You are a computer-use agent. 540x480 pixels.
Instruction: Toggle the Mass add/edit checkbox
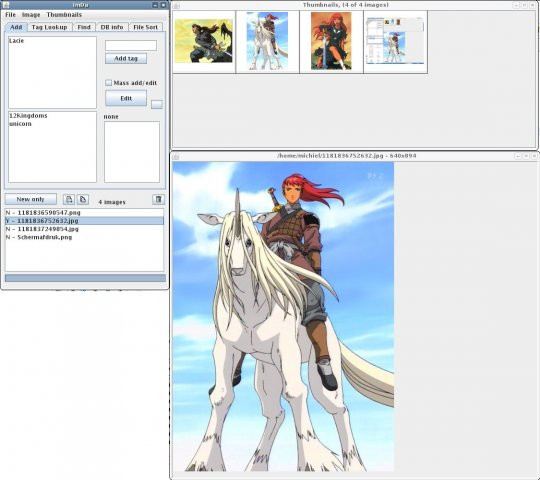tap(108, 83)
